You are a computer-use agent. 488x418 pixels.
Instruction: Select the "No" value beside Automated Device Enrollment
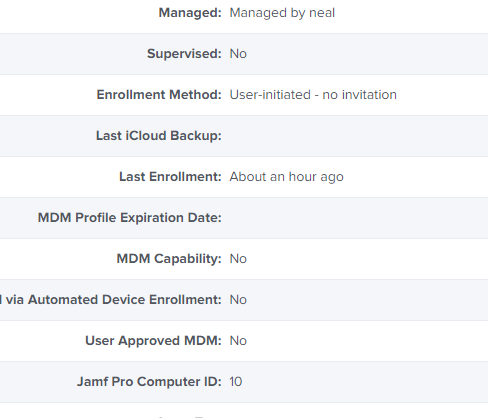(x=238, y=300)
